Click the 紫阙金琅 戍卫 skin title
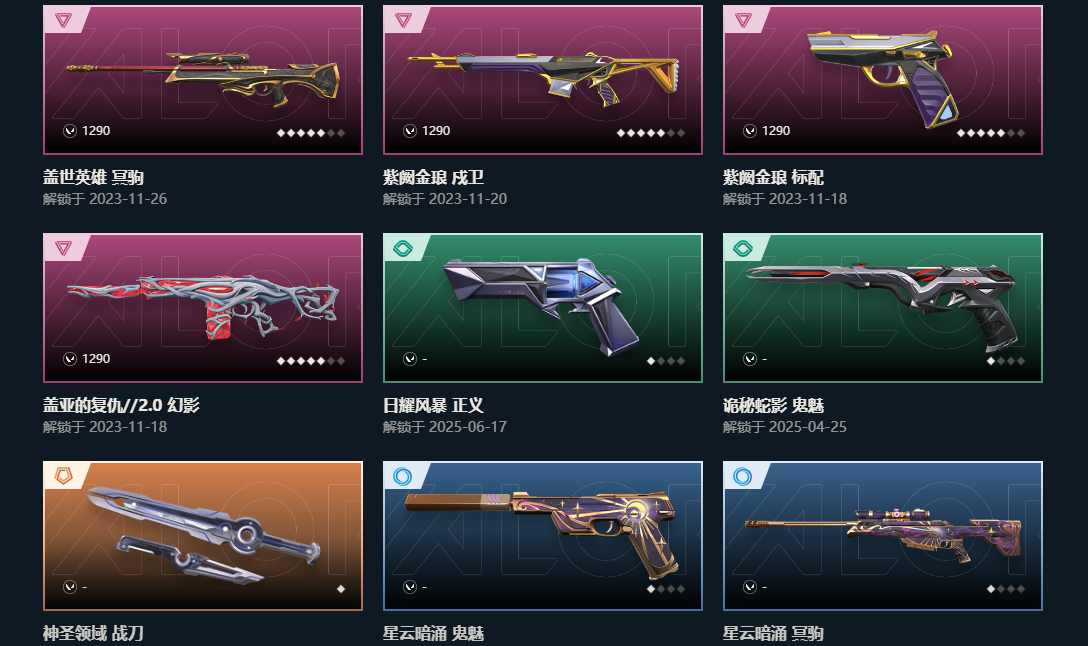 pos(434,178)
